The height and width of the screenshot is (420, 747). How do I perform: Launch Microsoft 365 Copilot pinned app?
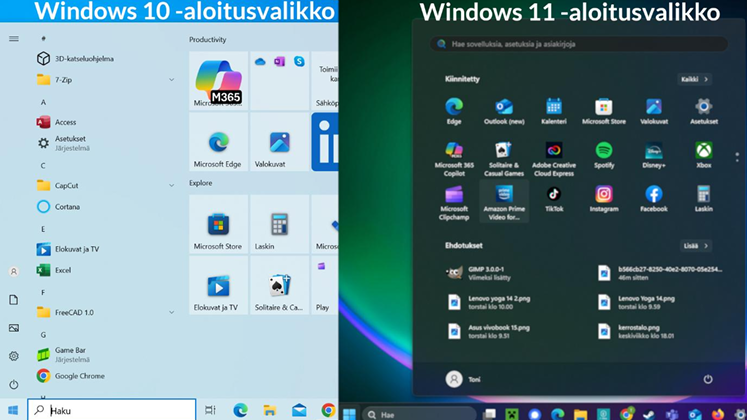[454, 159]
